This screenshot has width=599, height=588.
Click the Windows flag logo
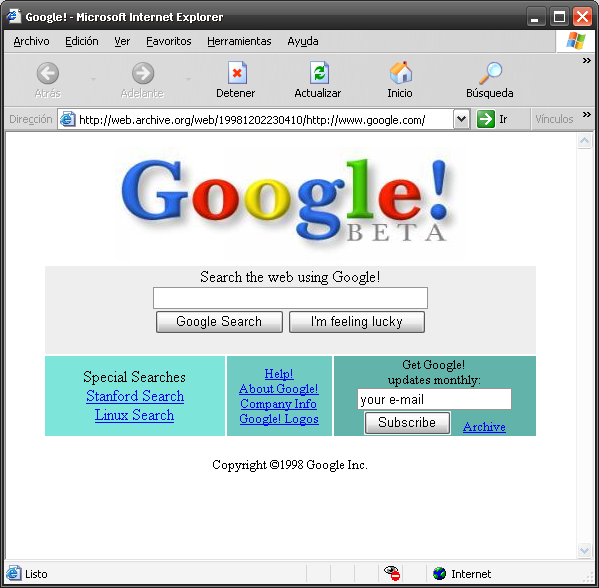[x=575, y=40]
